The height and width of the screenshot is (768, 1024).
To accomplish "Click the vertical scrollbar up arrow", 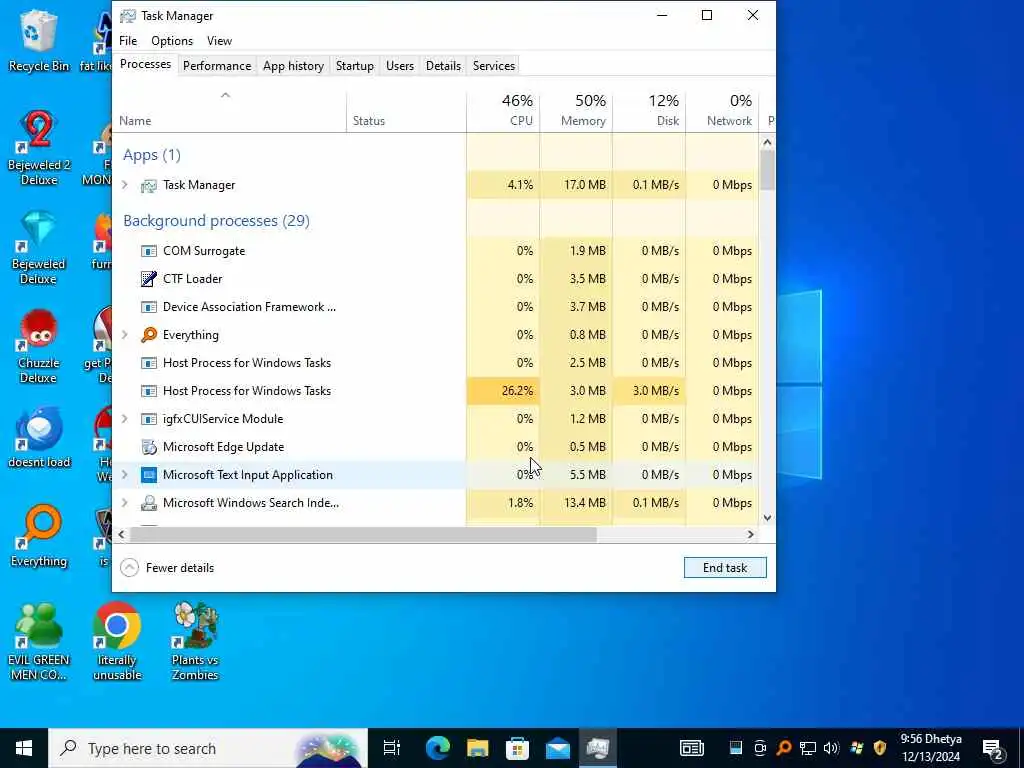I will [x=767, y=142].
